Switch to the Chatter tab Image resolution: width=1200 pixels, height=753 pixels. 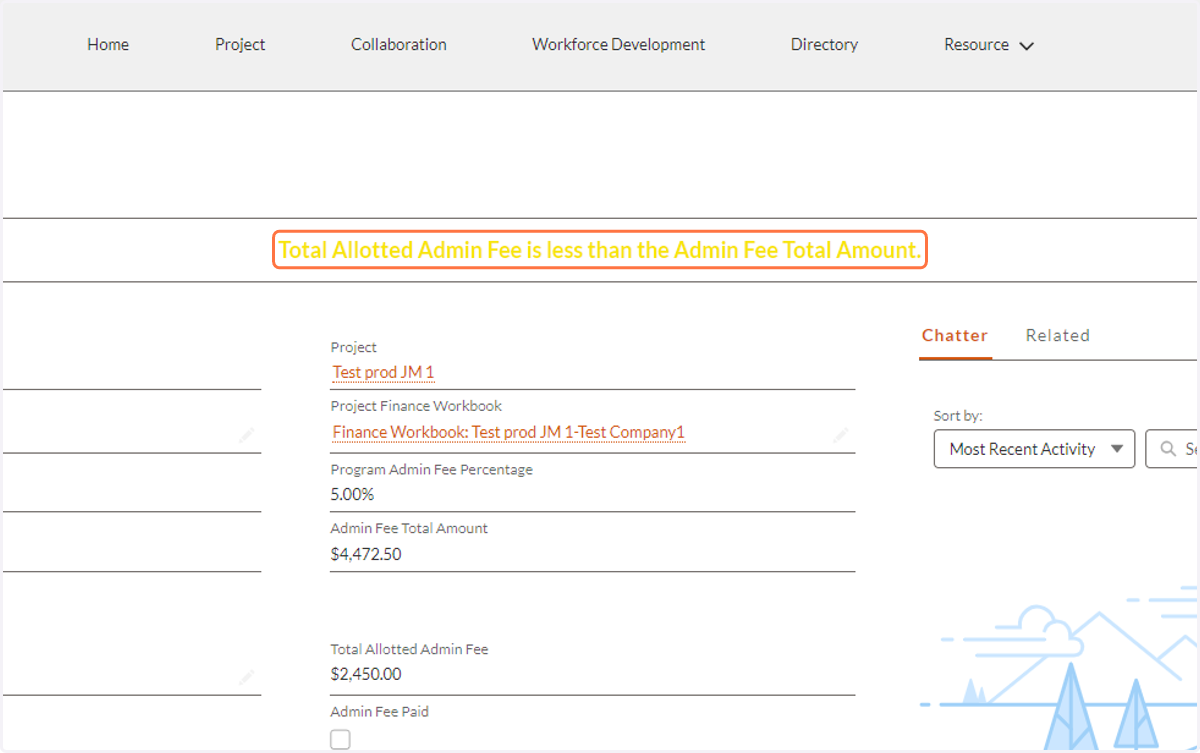(955, 336)
